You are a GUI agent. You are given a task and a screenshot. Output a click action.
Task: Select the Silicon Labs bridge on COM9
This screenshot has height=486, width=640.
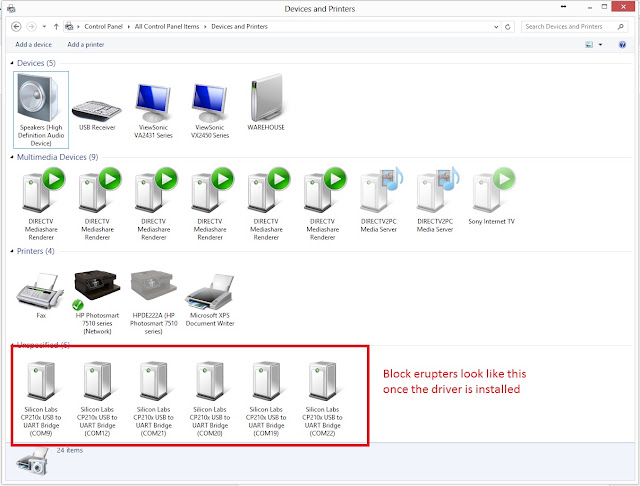pos(41,399)
